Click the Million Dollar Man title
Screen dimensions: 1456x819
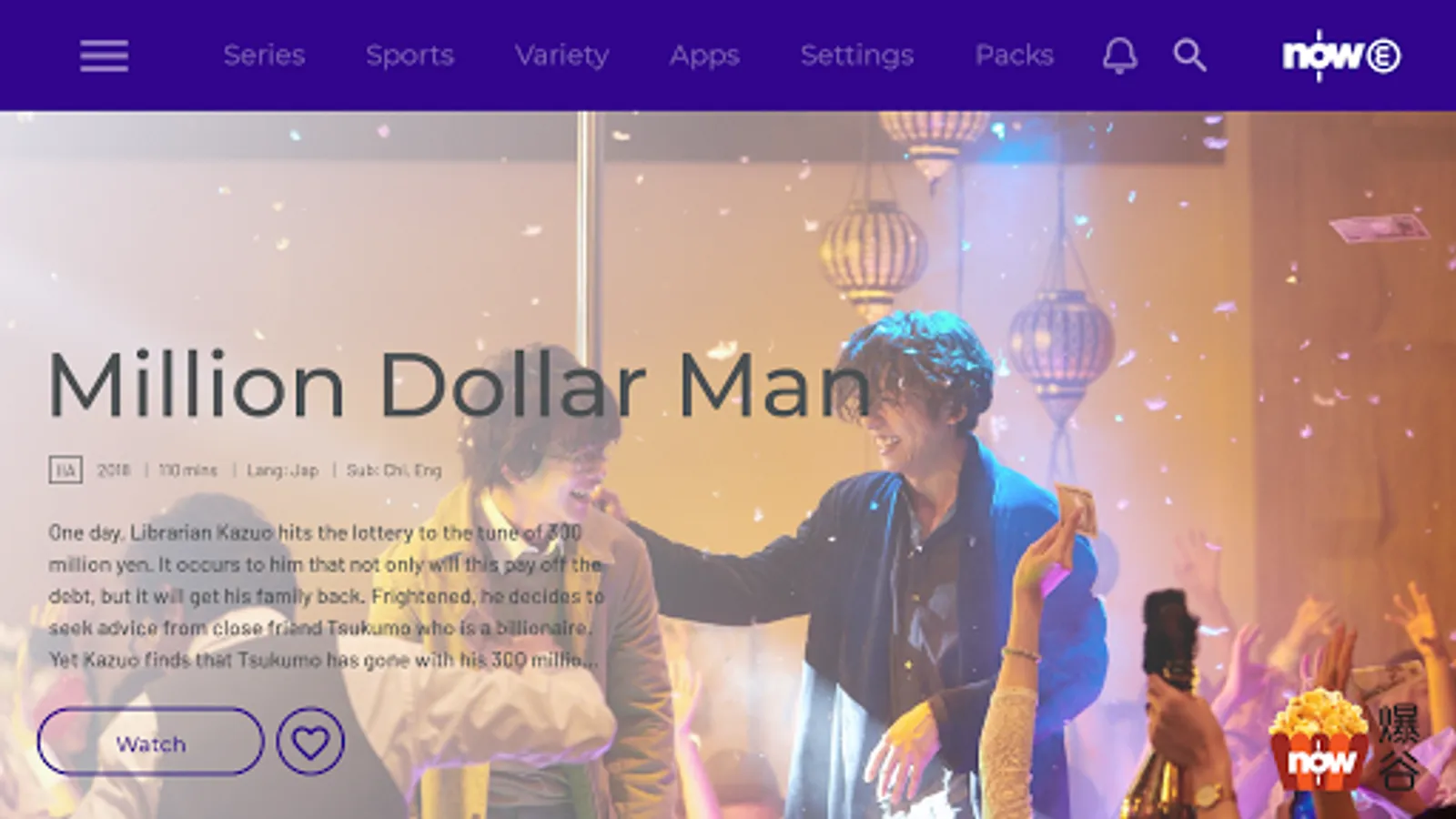click(460, 384)
